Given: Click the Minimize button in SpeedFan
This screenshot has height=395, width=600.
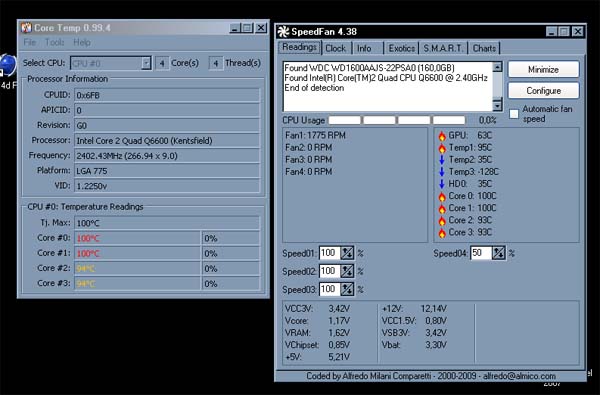Looking at the screenshot, I should 543,70.
